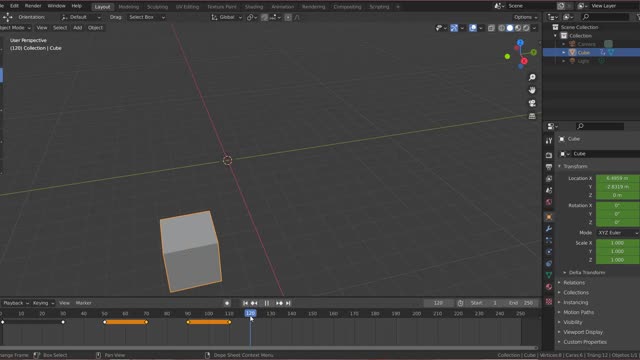Switch to material preview shading
640x360 pixels.
(518, 28)
